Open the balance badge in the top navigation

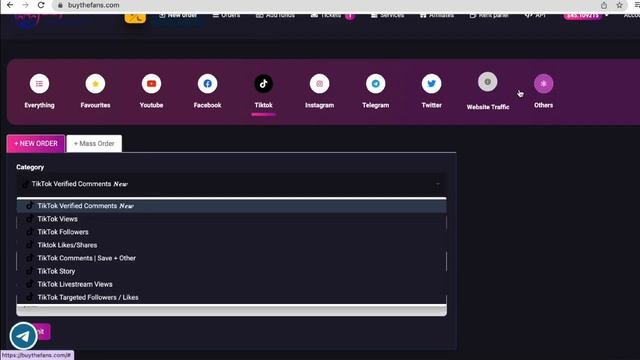(583, 16)
